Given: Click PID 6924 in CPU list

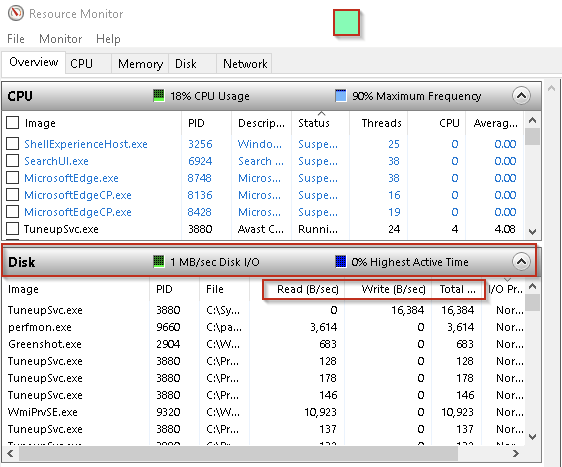Looking at the screenshot, I should tap(200, 161).
